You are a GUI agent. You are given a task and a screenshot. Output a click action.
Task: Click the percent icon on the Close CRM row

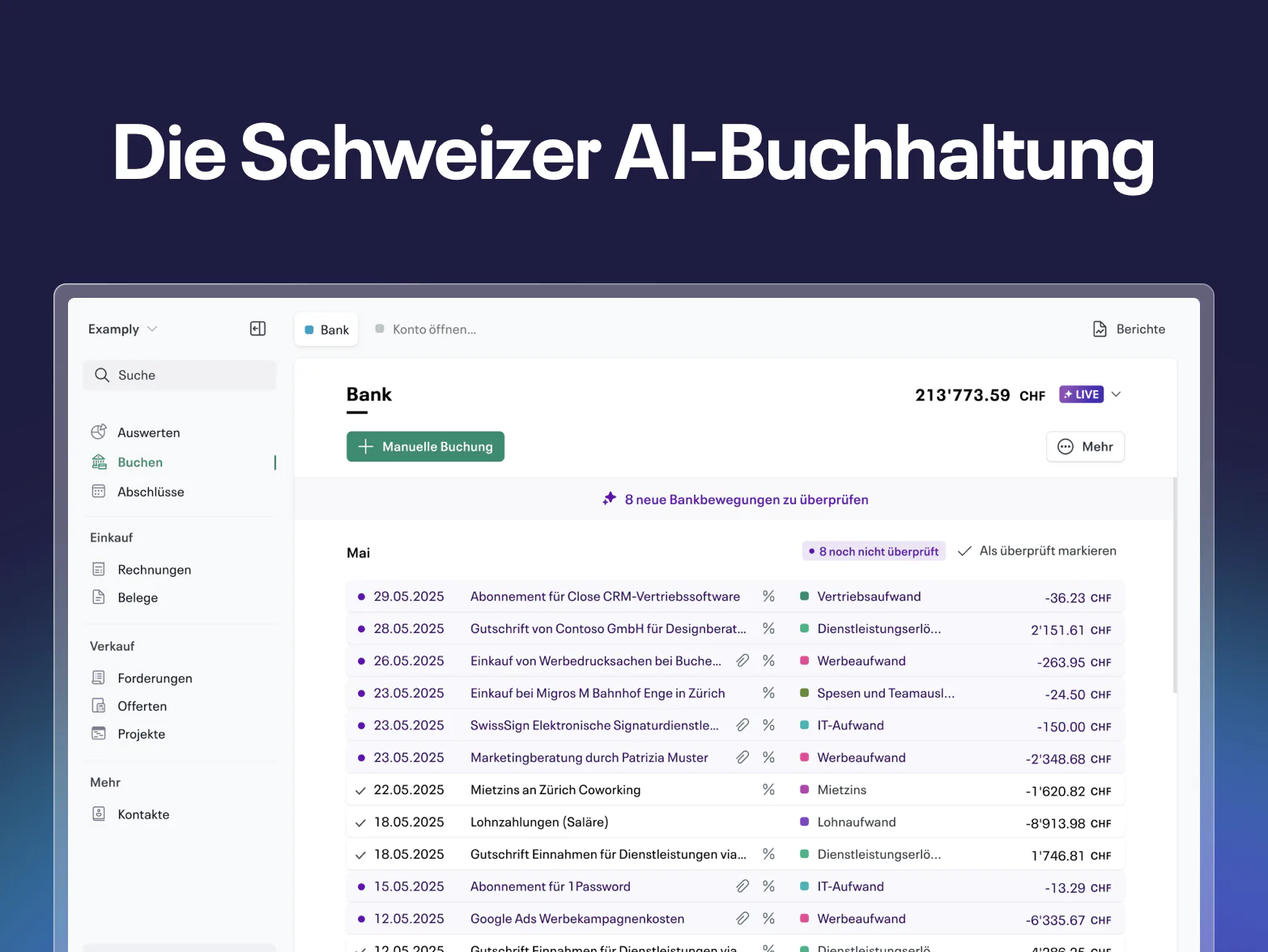tap(768, 597)
